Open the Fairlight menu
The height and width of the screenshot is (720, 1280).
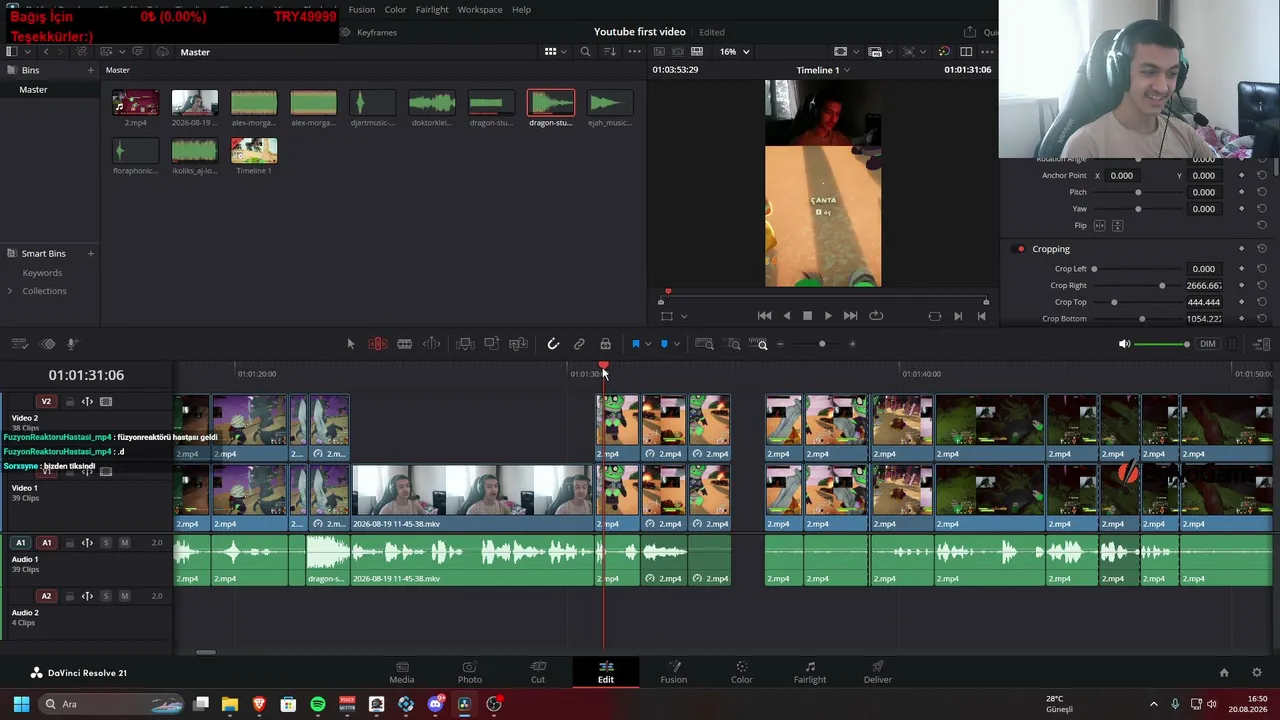coord(432,9)
